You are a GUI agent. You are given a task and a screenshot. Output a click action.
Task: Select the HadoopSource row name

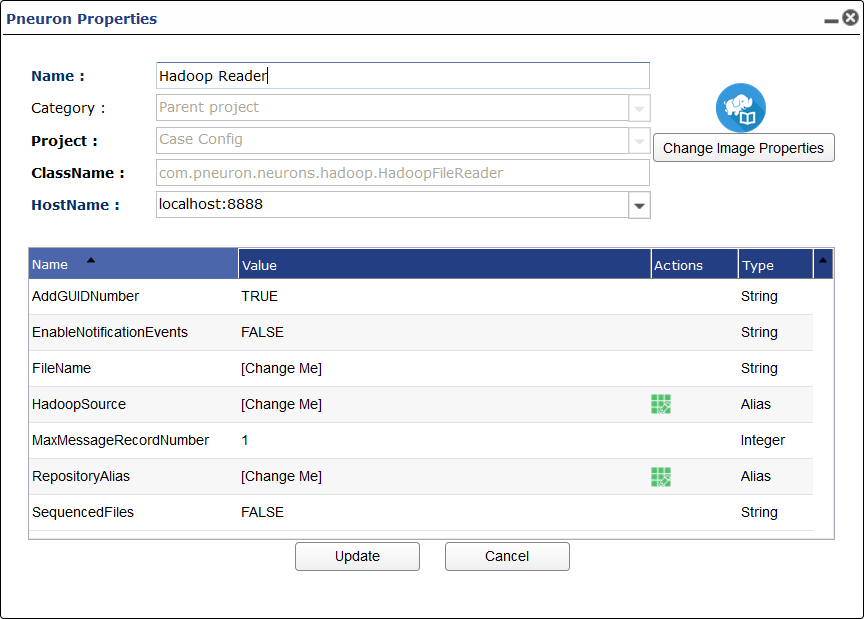tap(79, 404)
